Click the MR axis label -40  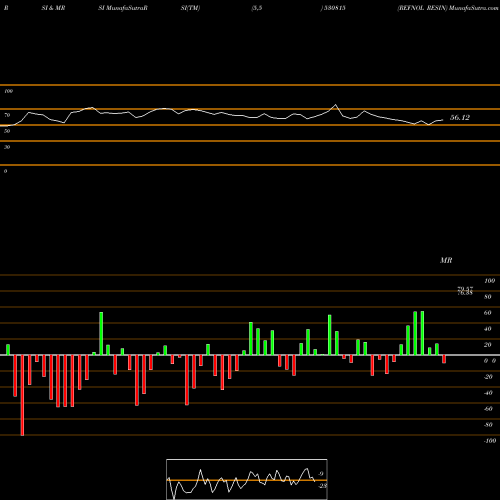(488, 393)
